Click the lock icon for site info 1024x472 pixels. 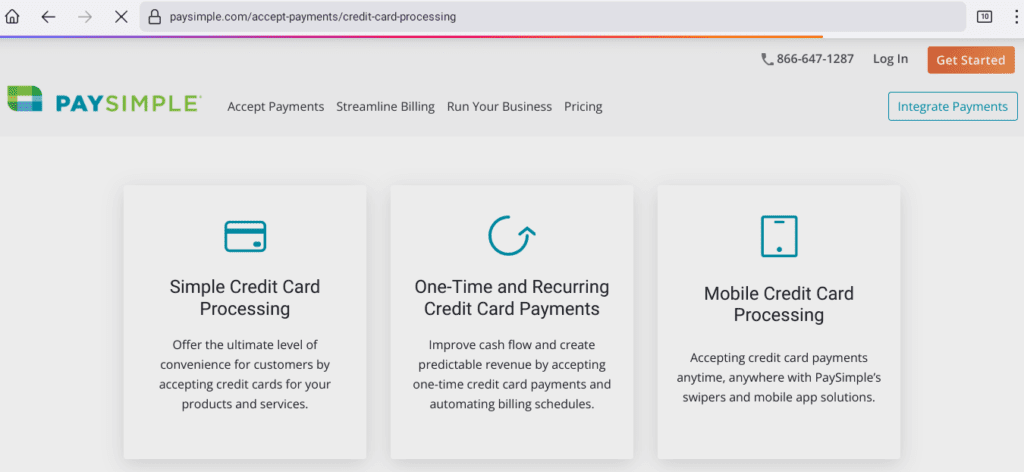tap(153, 17)
